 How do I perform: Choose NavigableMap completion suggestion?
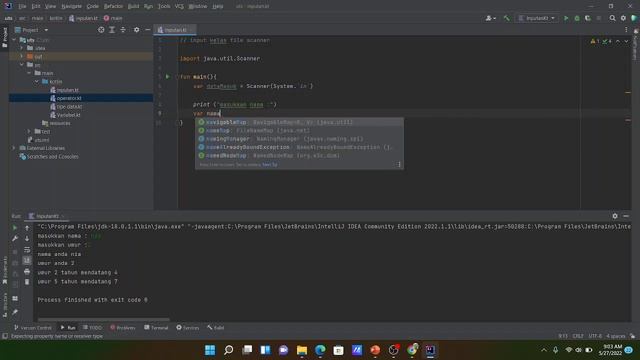299,122
